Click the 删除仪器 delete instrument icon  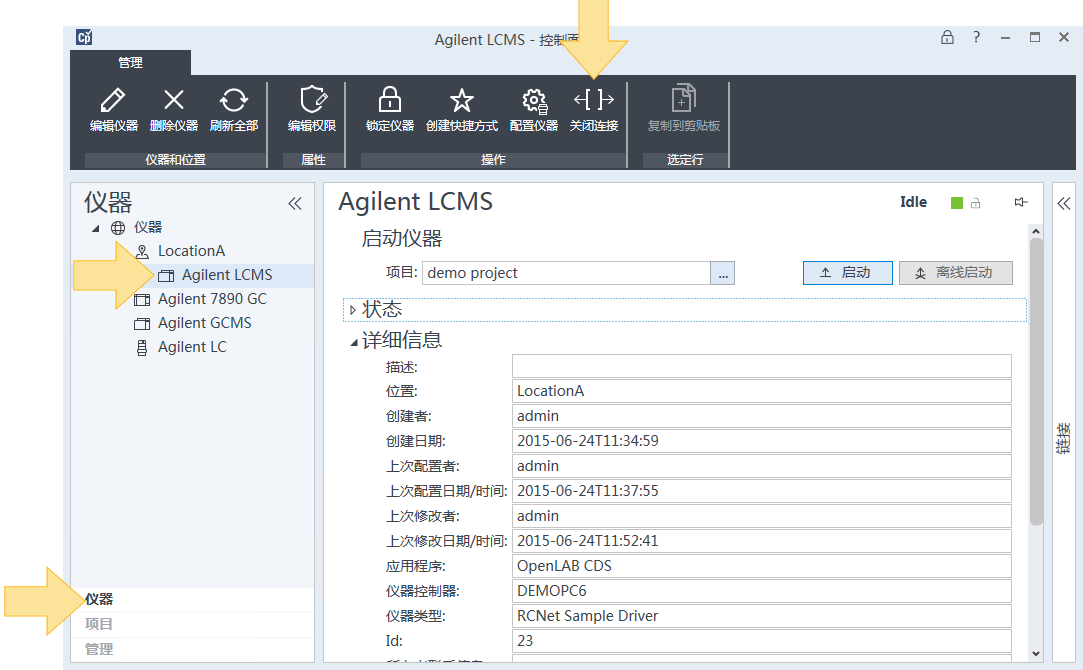tap(174, 100)
